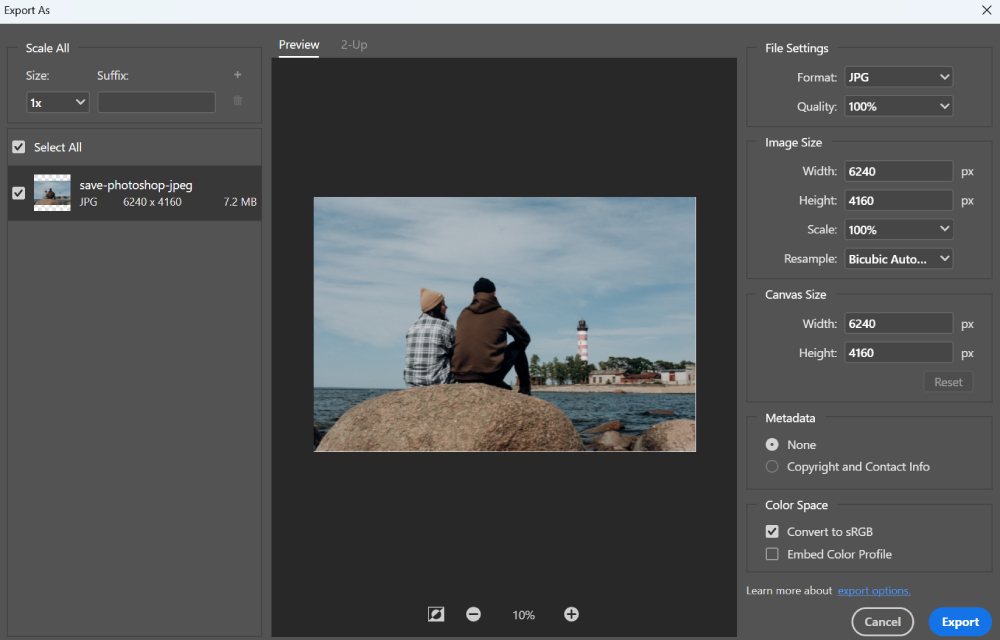This screenshot has height=640, width=1000.
Task: Close the Export As dialog window
Action: click(986, 10)
